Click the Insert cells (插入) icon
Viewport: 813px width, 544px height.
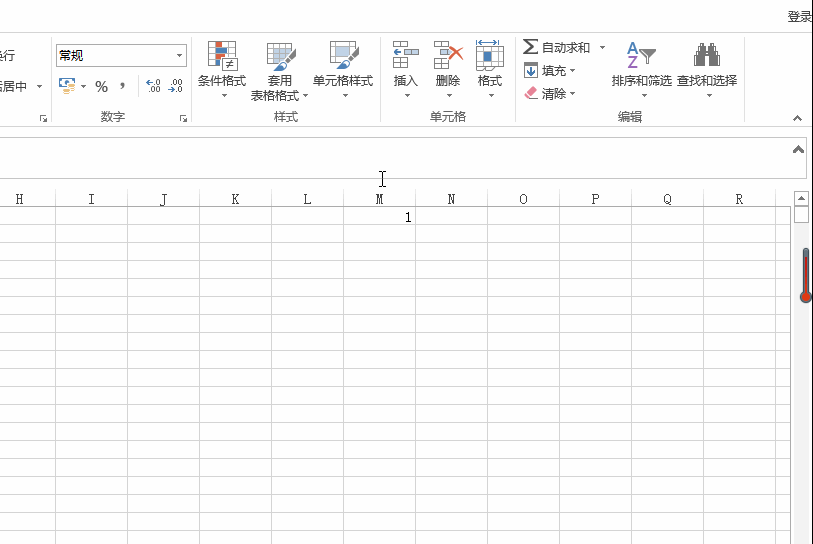[405, 55]
